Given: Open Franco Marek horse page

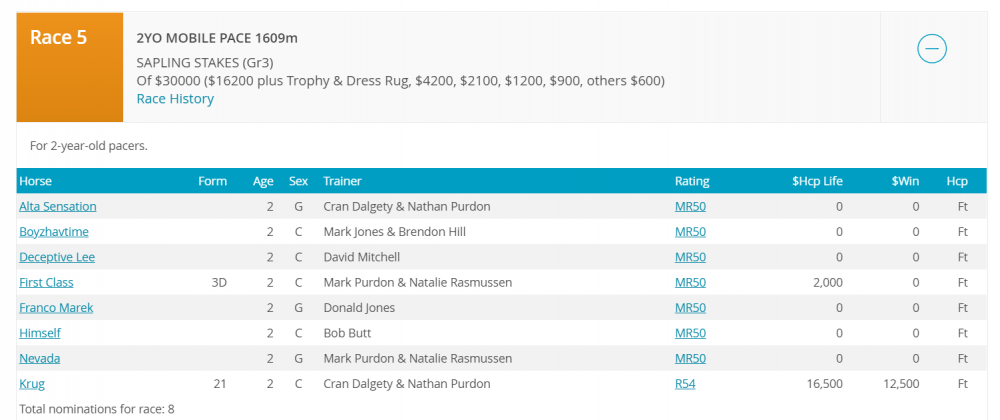Looking at the screenshot, I should coord(56,308).
